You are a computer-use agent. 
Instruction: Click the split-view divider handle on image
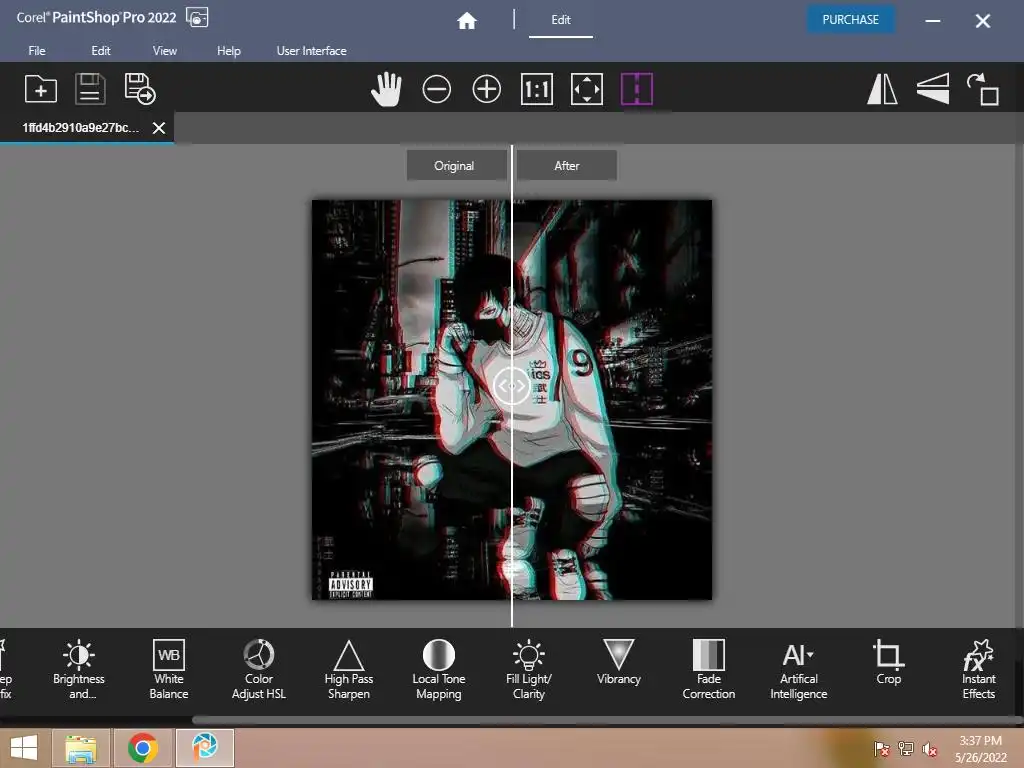[x=511, y=386]
